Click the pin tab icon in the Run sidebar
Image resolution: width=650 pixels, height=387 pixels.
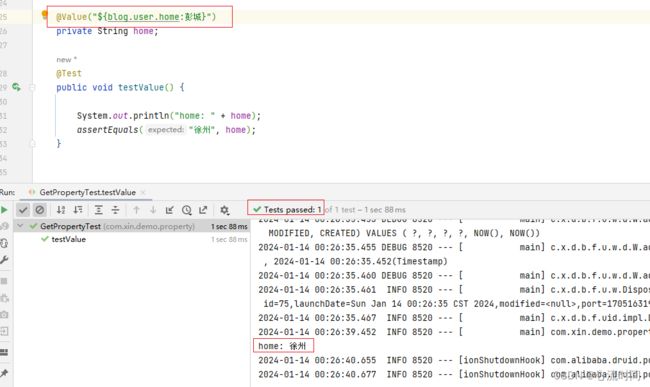point(4,374)
